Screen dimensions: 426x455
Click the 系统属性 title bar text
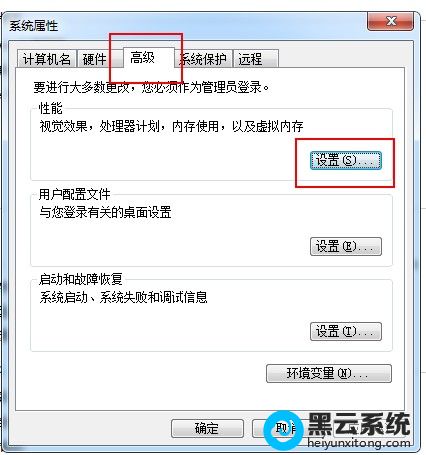[33, 26]
